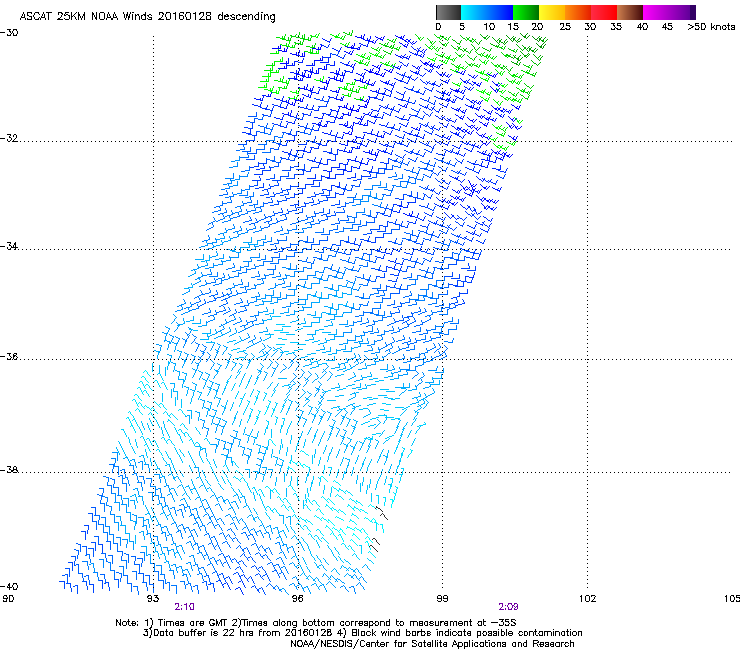Click the 'NOAA/NESDIS/Center for Satellite Applications and Research' credit
740x650 pixels.
point(432,644)
